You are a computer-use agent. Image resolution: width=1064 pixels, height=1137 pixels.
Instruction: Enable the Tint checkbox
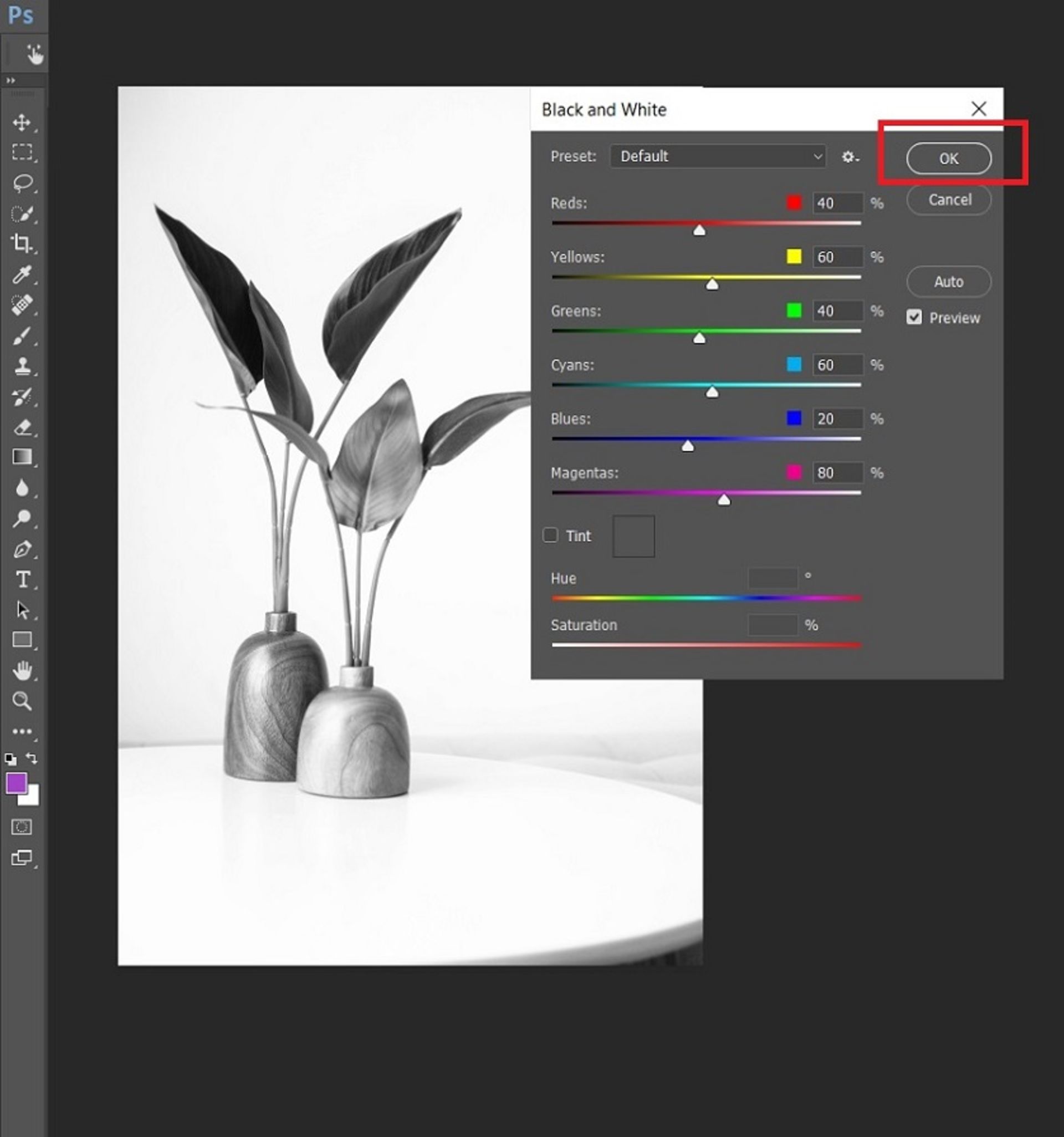click(x=550, y=536)
